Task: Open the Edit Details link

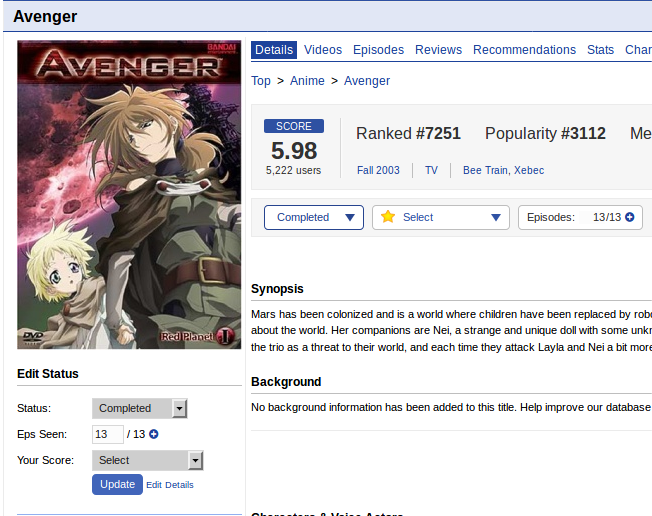Action: pyautogui.click(x=170, y=485)
